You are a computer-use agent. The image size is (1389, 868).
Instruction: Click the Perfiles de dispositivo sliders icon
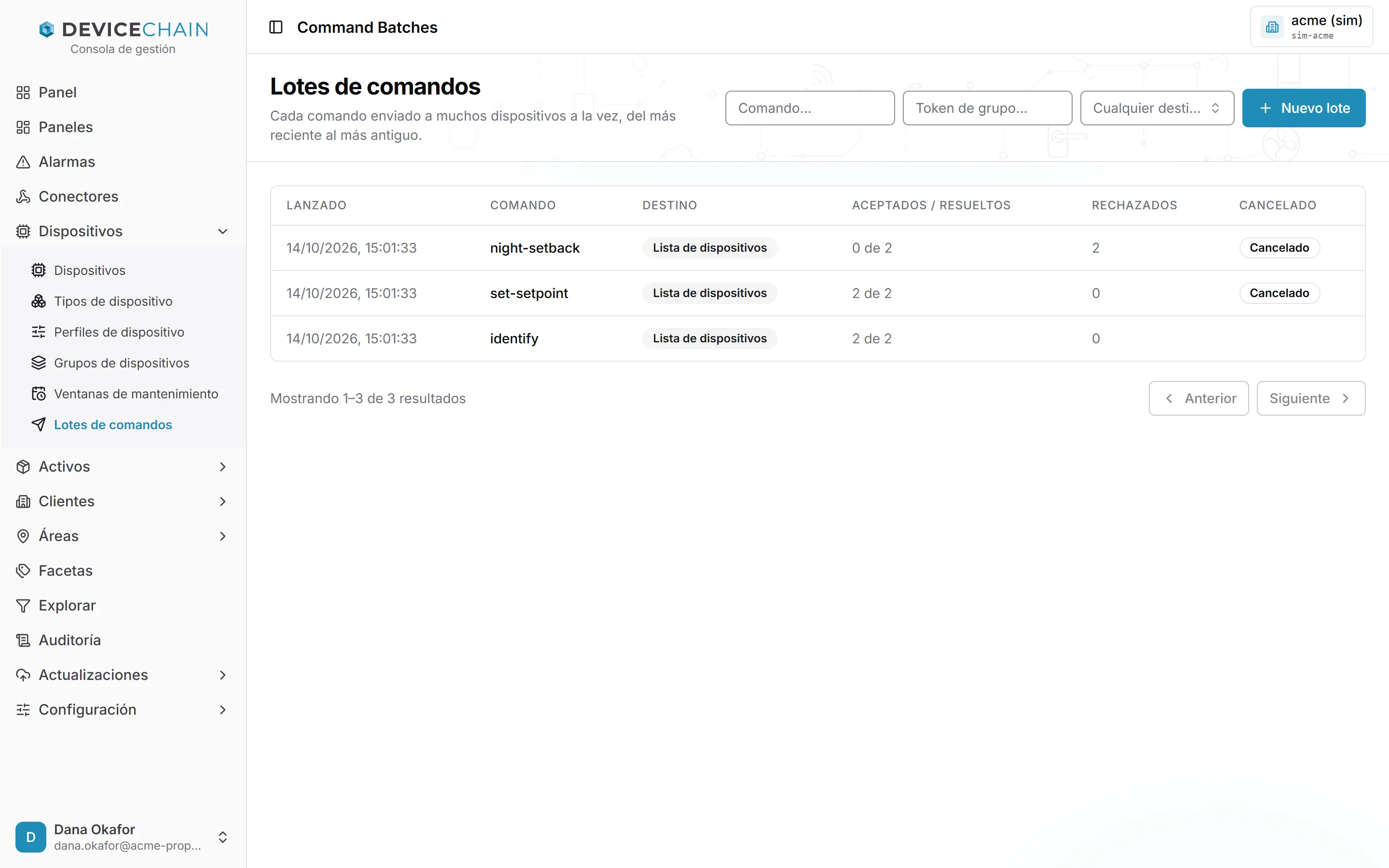click(39, 332)
